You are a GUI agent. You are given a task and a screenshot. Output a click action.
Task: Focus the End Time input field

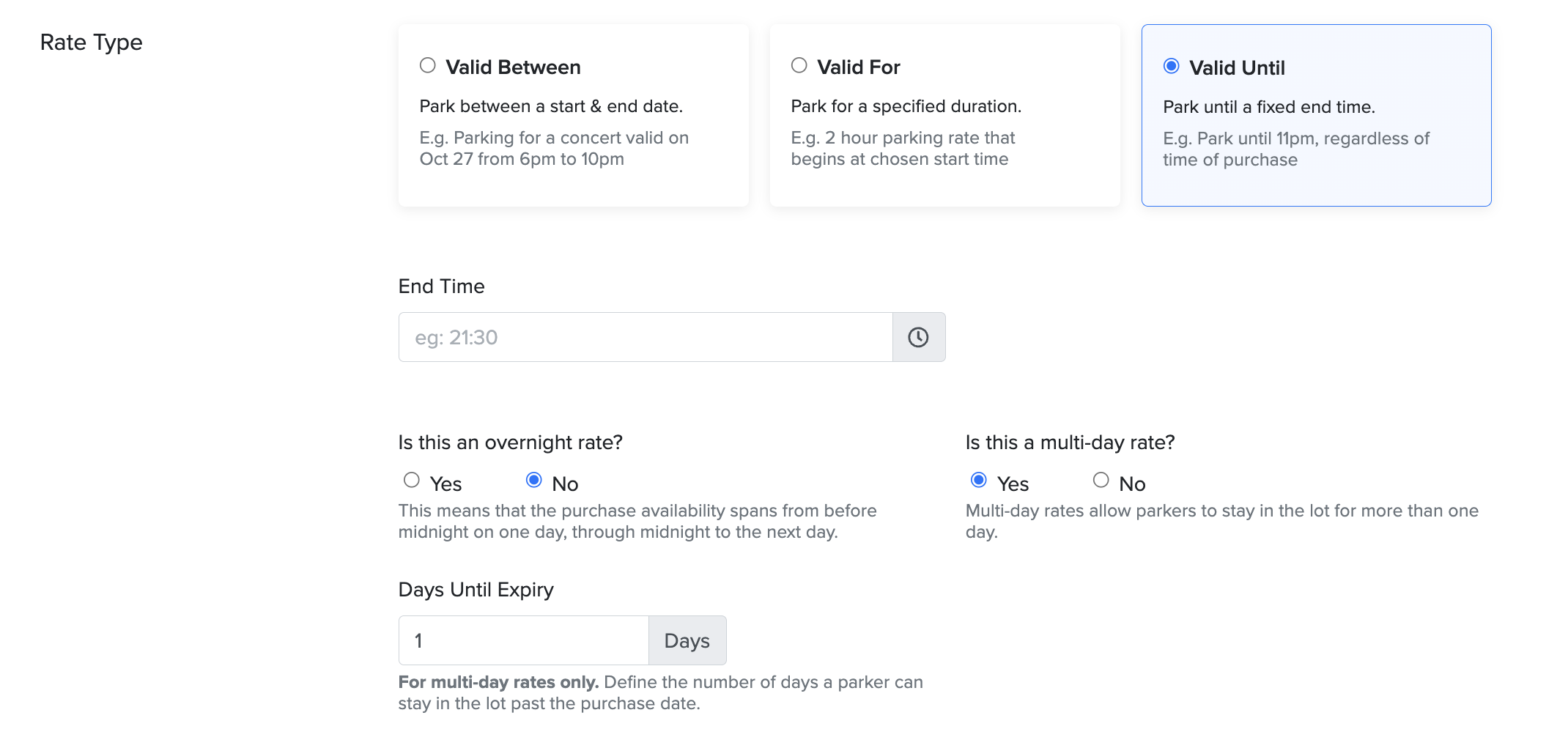(x=645, y=337)
